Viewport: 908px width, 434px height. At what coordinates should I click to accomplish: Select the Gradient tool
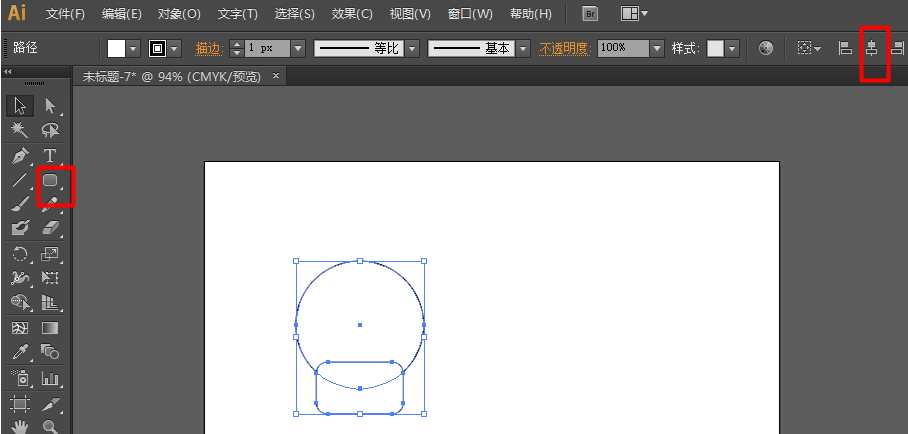tap(50, 329)
